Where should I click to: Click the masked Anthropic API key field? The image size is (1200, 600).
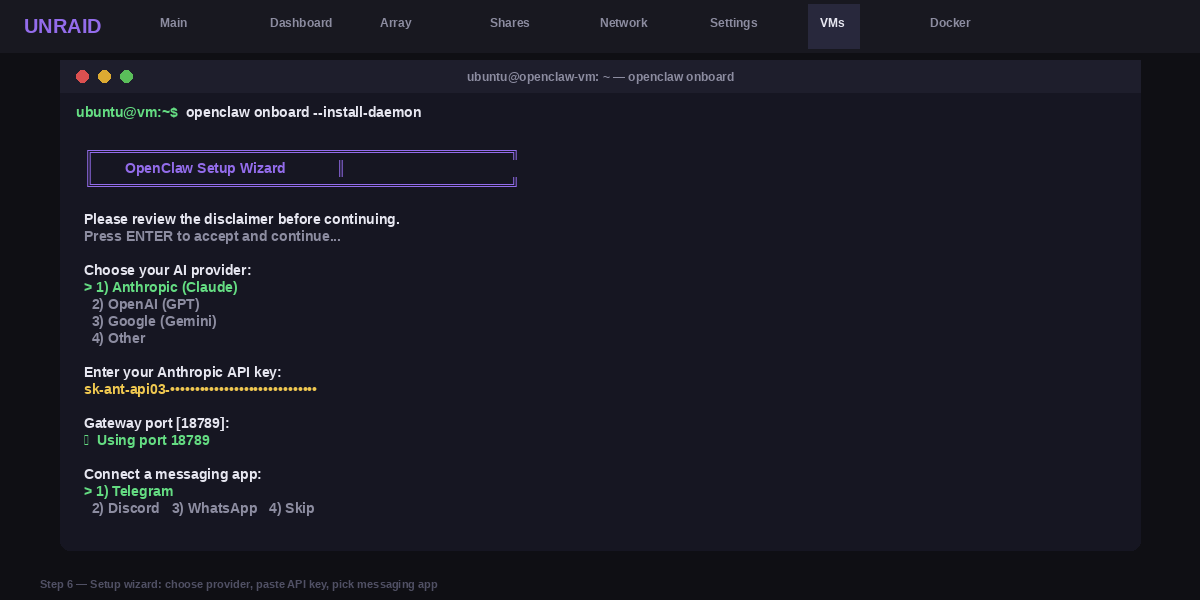coord(200,389)
